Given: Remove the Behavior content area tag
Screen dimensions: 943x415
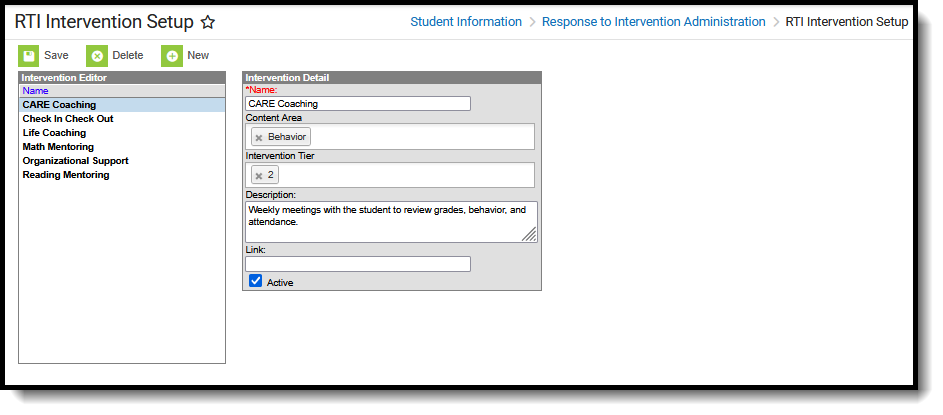Looking at the screenshot, I should point(259,137).
